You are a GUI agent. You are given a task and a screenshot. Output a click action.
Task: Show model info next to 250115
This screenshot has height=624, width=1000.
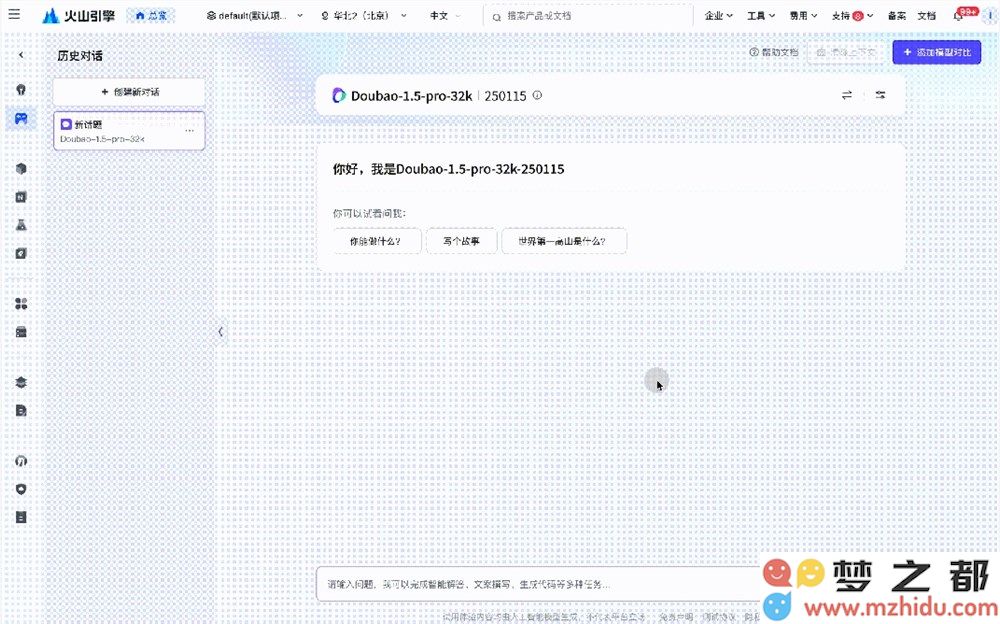[537, 95]
